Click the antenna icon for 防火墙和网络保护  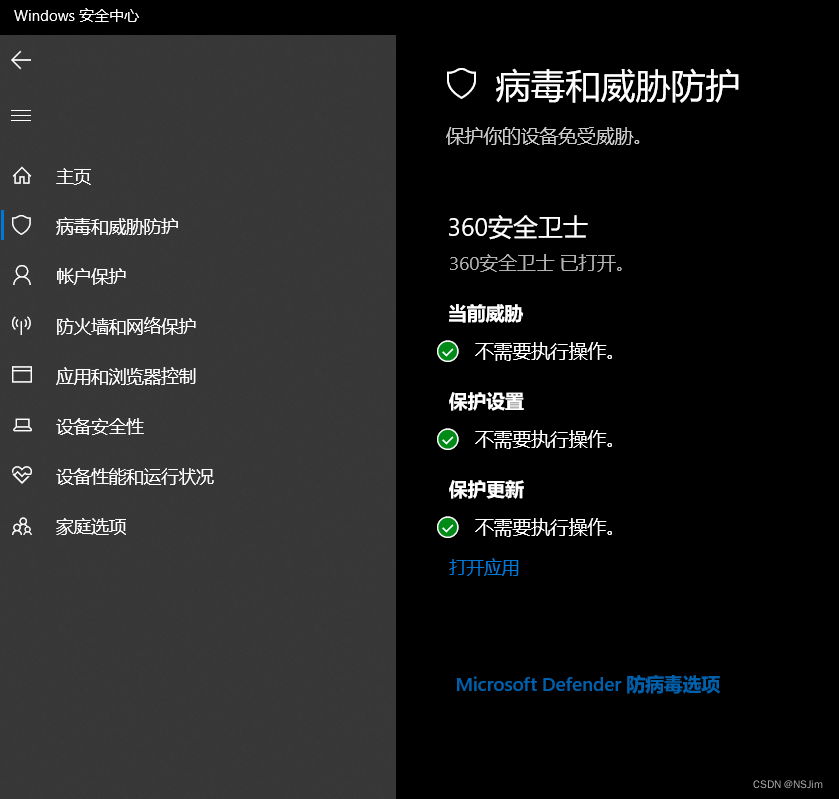coord(22,325)
